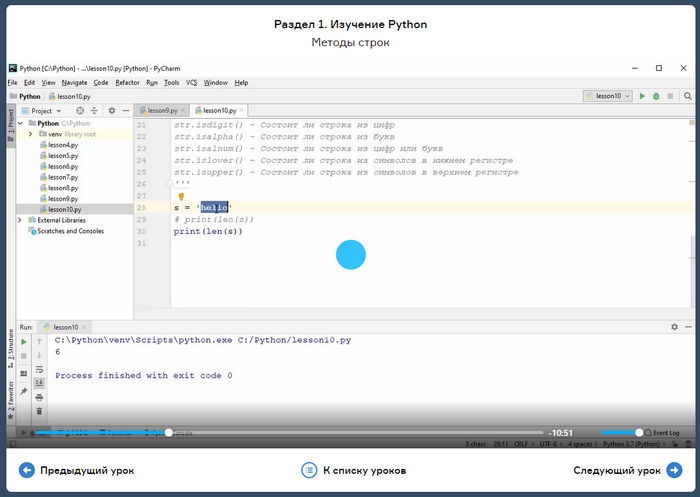Expand External Libraries node
Image resolution: width=700 pixels, height=497 pixels.
coord(20,220)
